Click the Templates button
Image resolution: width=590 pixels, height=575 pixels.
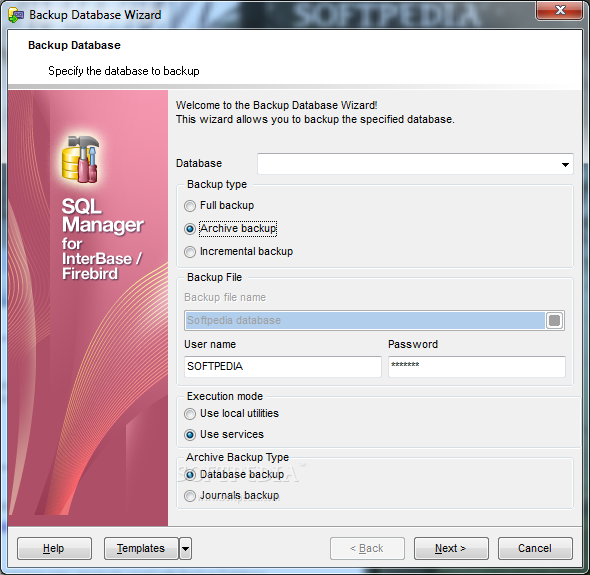[x=141, y=549]
